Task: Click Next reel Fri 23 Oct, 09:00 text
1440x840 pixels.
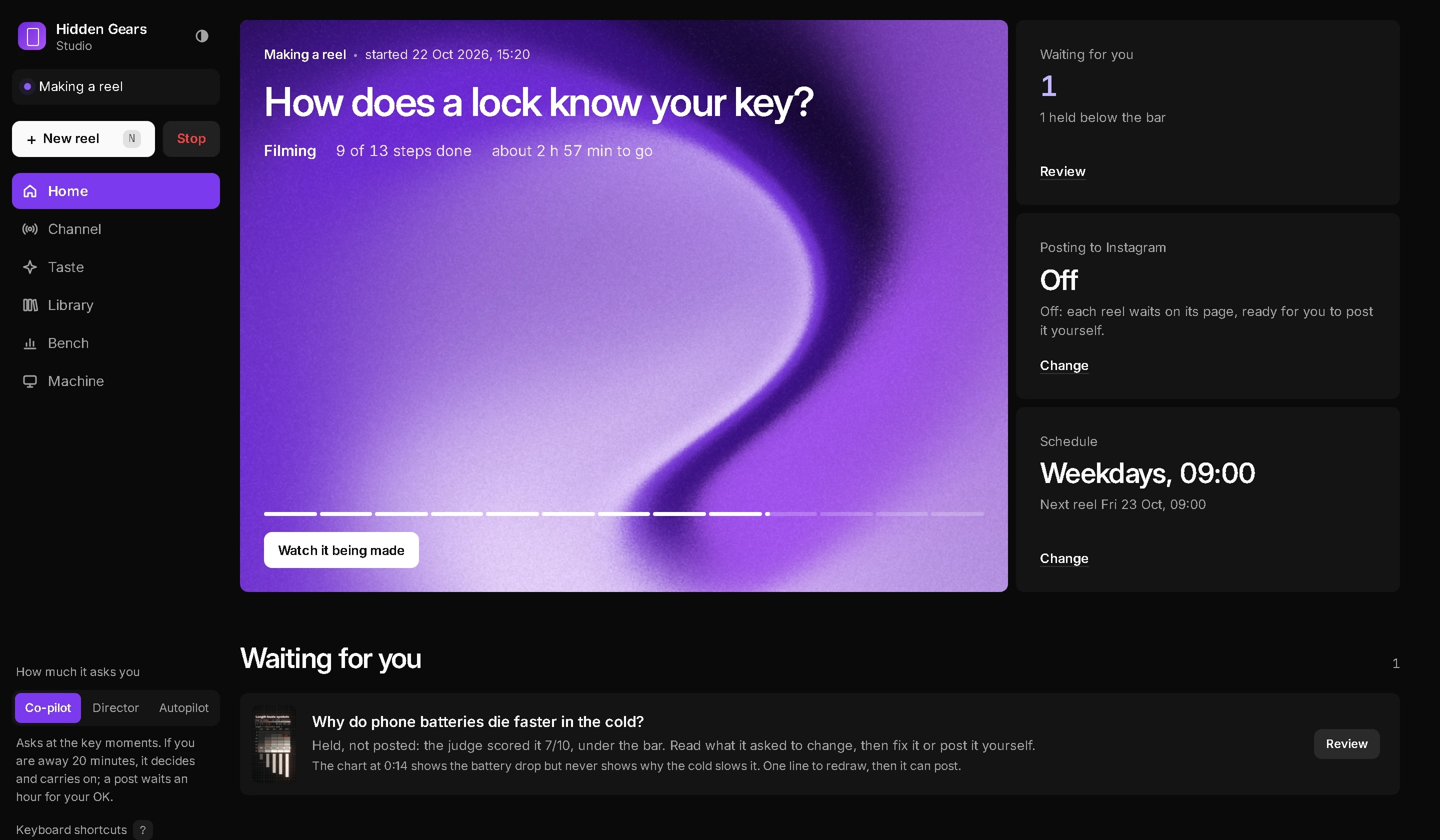Action: point(1123,504)
